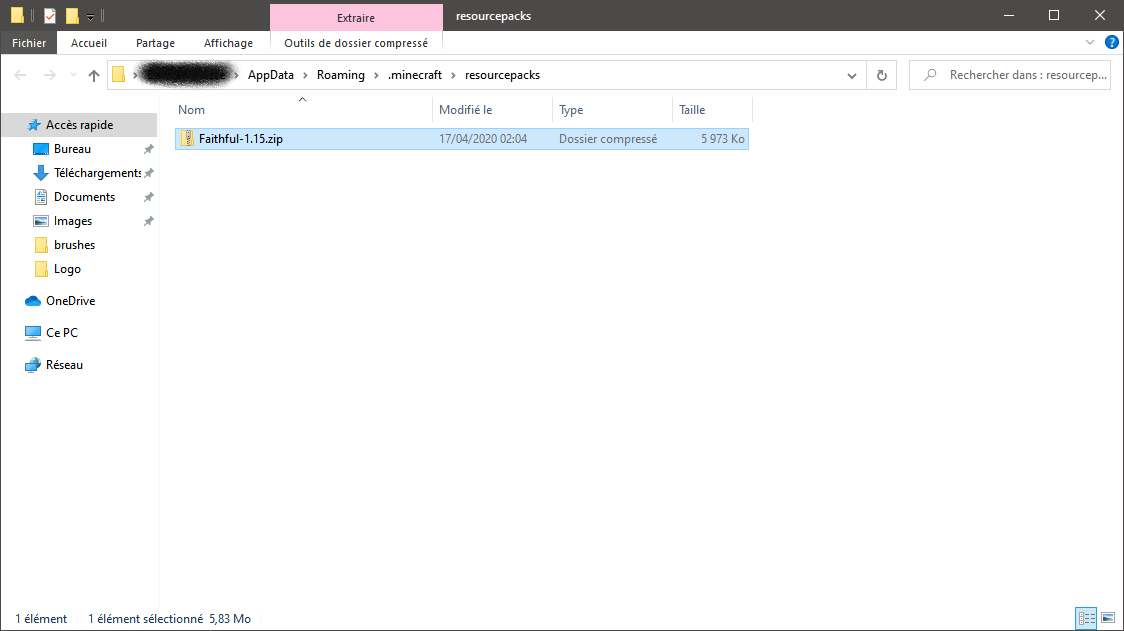Click the Roaming breadcrumb in the path
Screen dimensions: 1124x631
coord(340,74)
